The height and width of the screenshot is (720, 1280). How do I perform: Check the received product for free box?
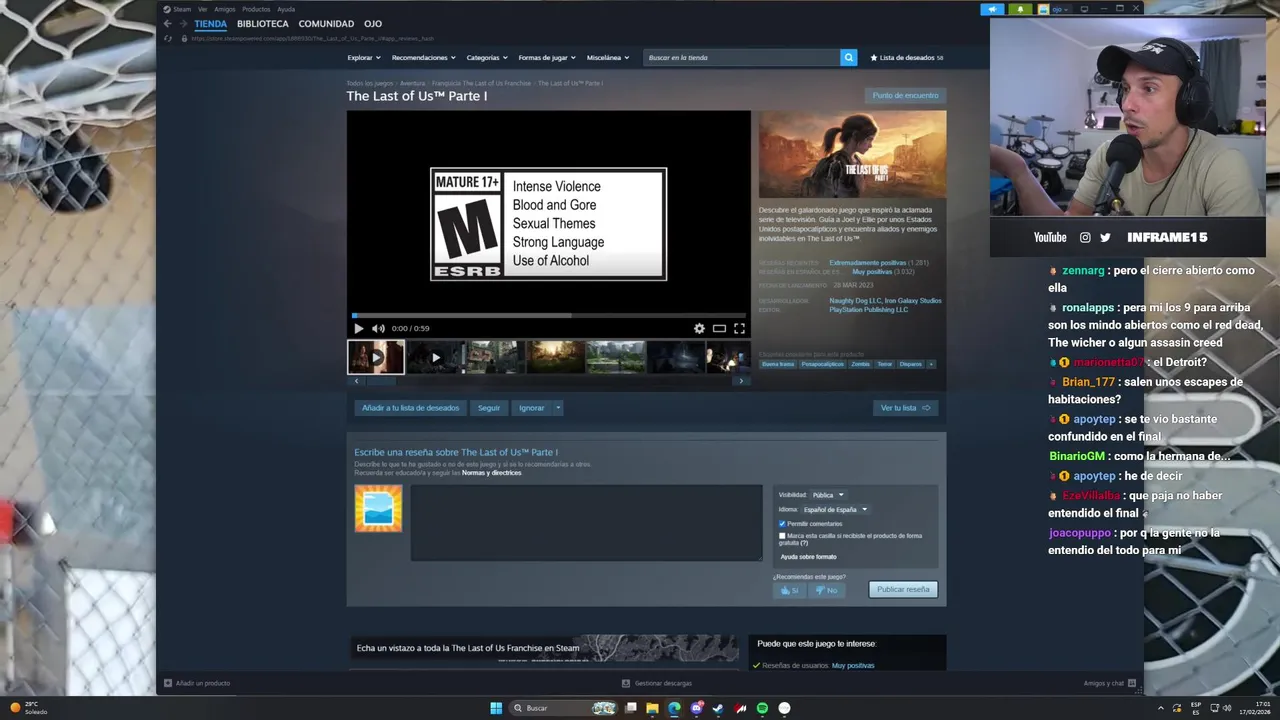click(x=782, y=536)
